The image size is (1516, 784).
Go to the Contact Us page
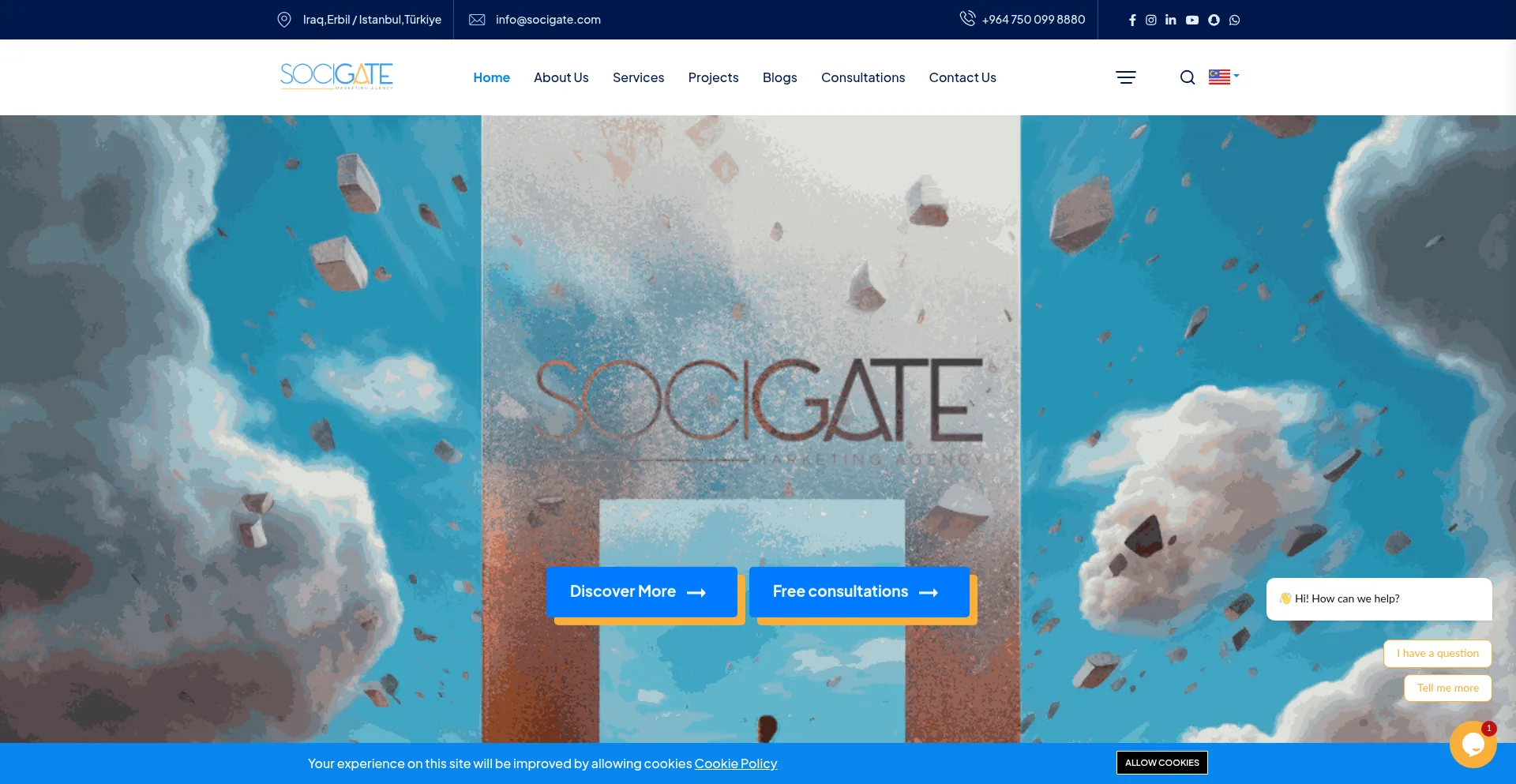click(963, 77)
